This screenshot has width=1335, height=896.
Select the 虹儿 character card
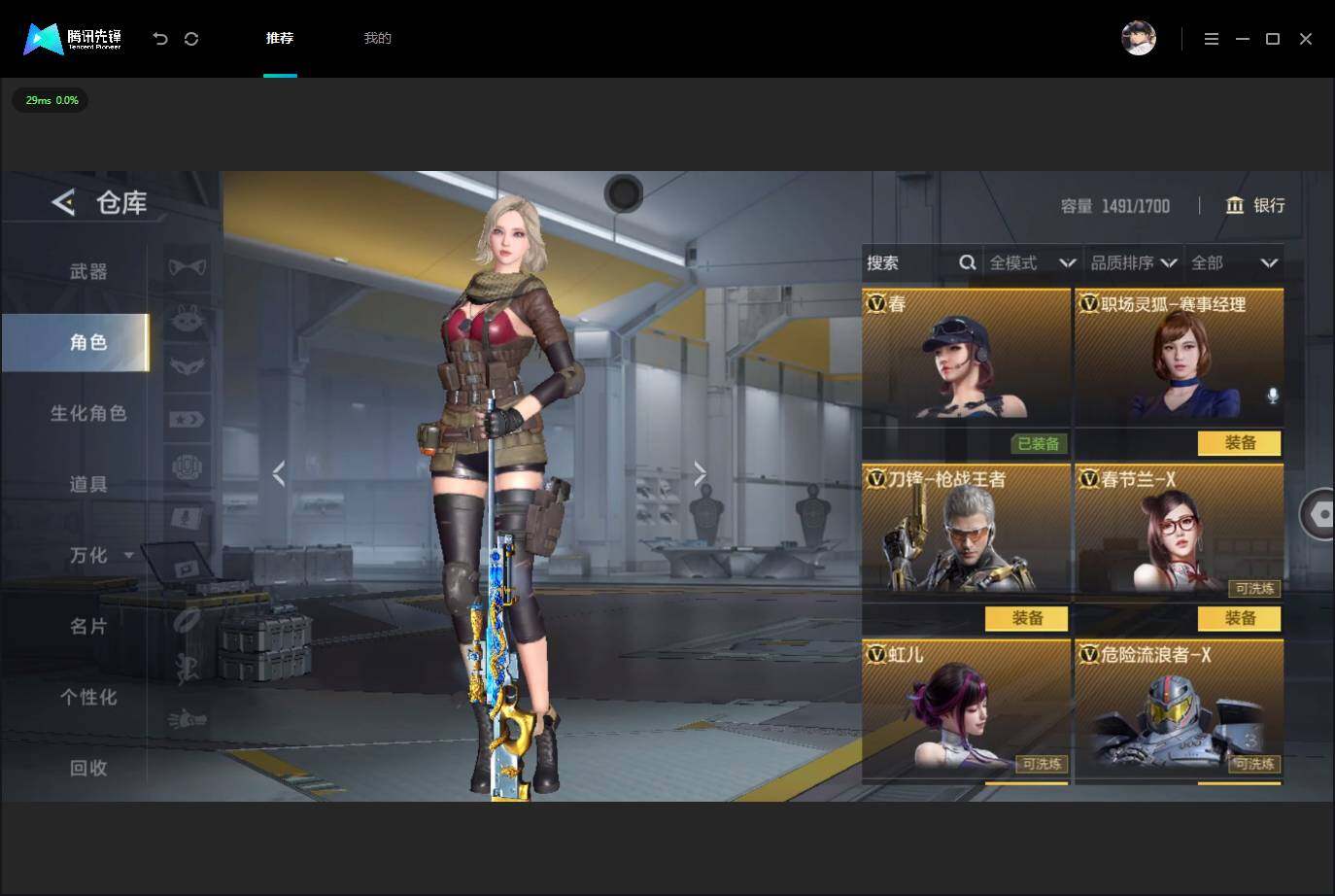pyautogui.click(x=966, y=709)
